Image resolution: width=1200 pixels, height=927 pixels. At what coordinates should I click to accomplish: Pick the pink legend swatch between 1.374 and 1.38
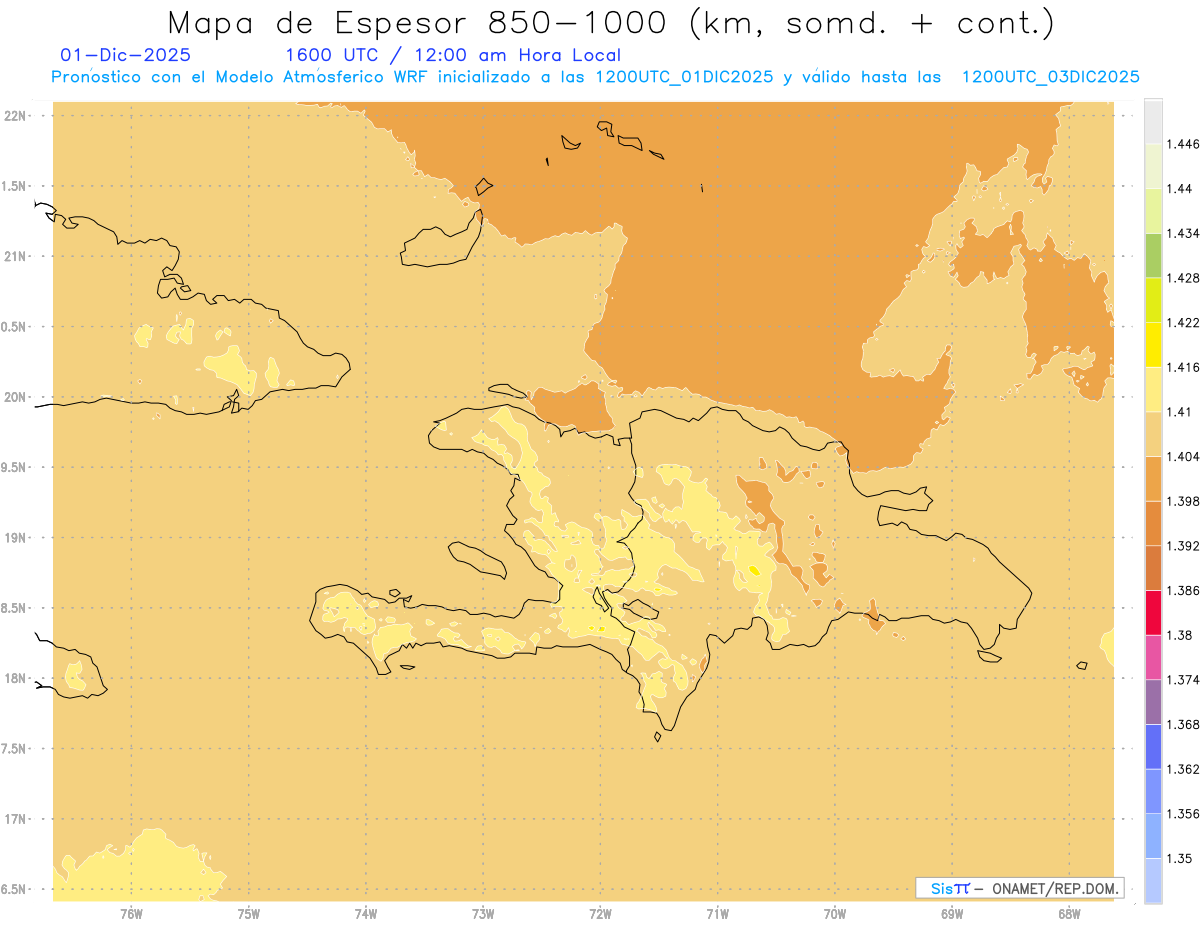tap(1153, 657)
